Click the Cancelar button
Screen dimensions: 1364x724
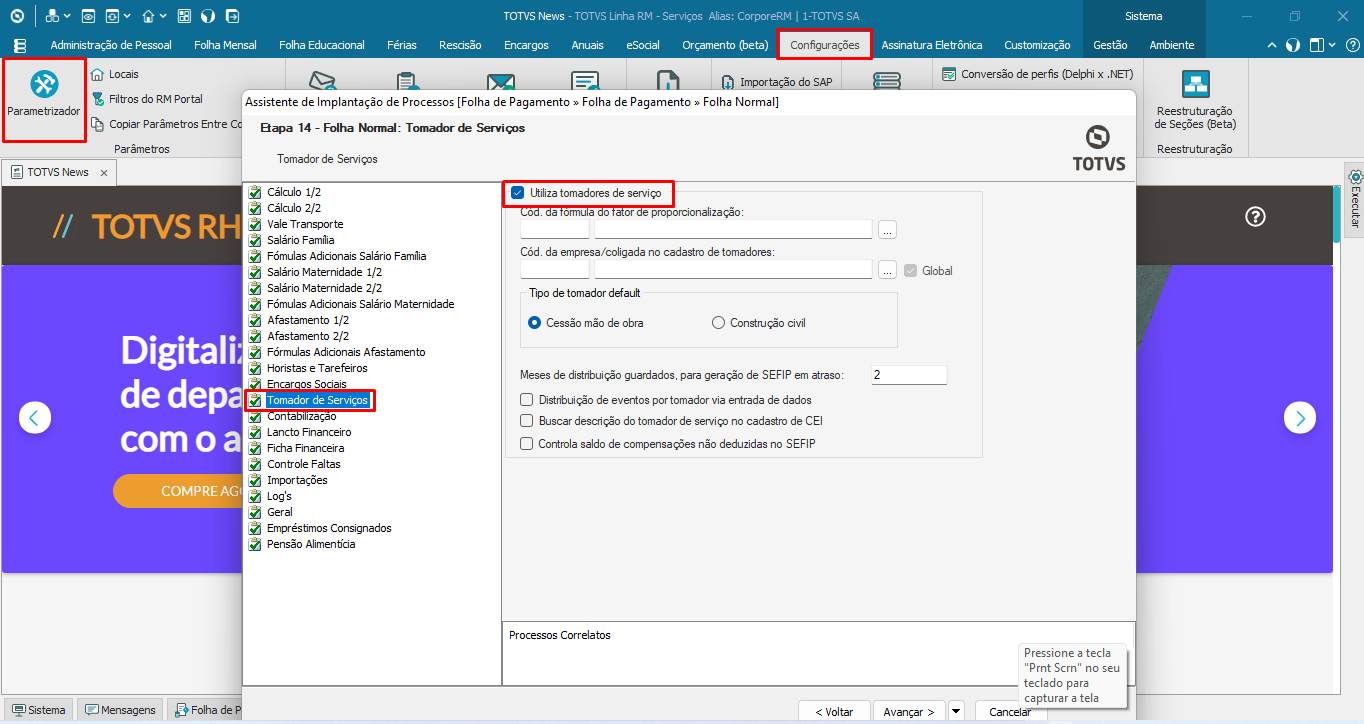pyautogui.click(x=1010, y=711)
